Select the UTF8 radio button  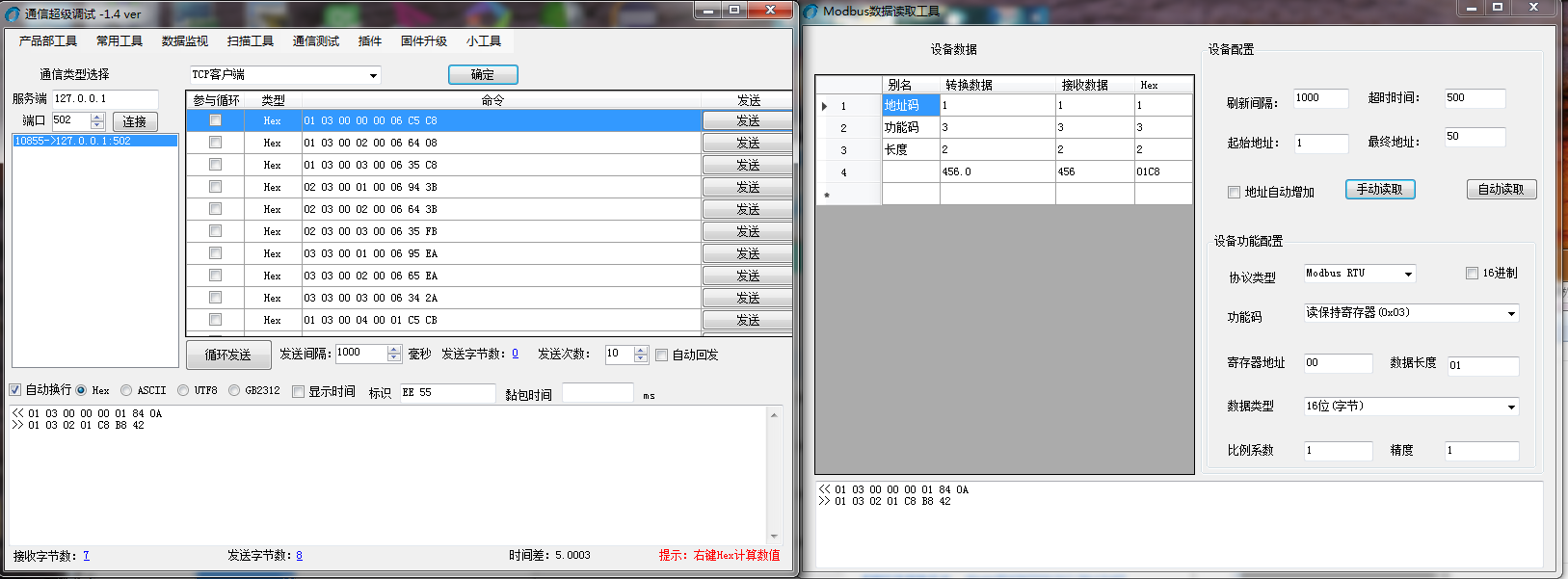pyautogui.click(x=183, y=390)
